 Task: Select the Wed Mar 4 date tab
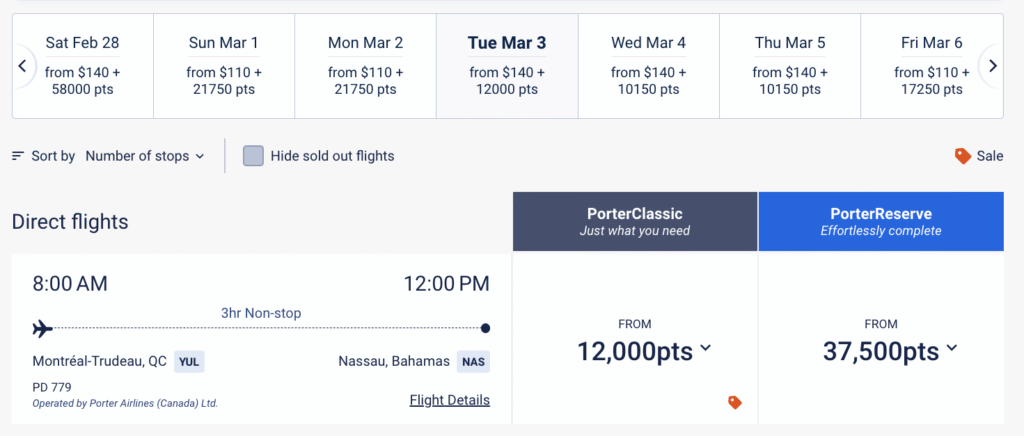648,66
